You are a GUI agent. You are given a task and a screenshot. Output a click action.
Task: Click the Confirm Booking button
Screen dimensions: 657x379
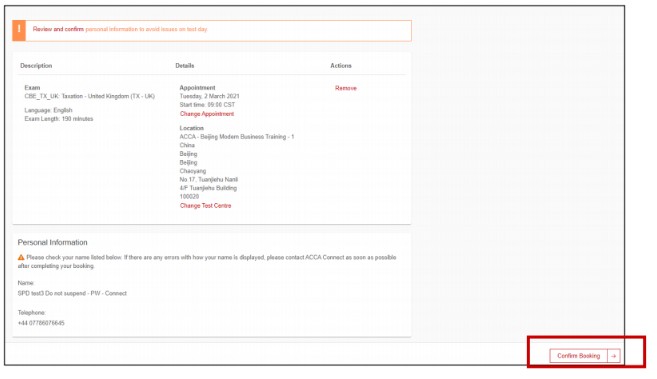(x=579, y=356)
